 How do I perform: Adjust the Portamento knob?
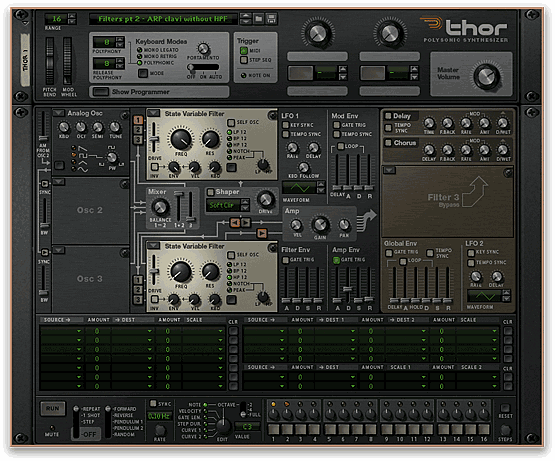203,48
